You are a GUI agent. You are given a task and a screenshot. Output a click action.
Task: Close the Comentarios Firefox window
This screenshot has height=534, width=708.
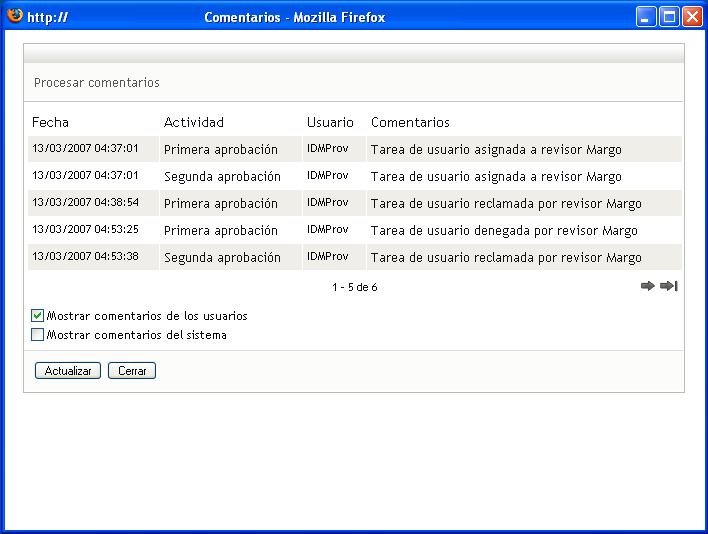click(x=692, y=17)
